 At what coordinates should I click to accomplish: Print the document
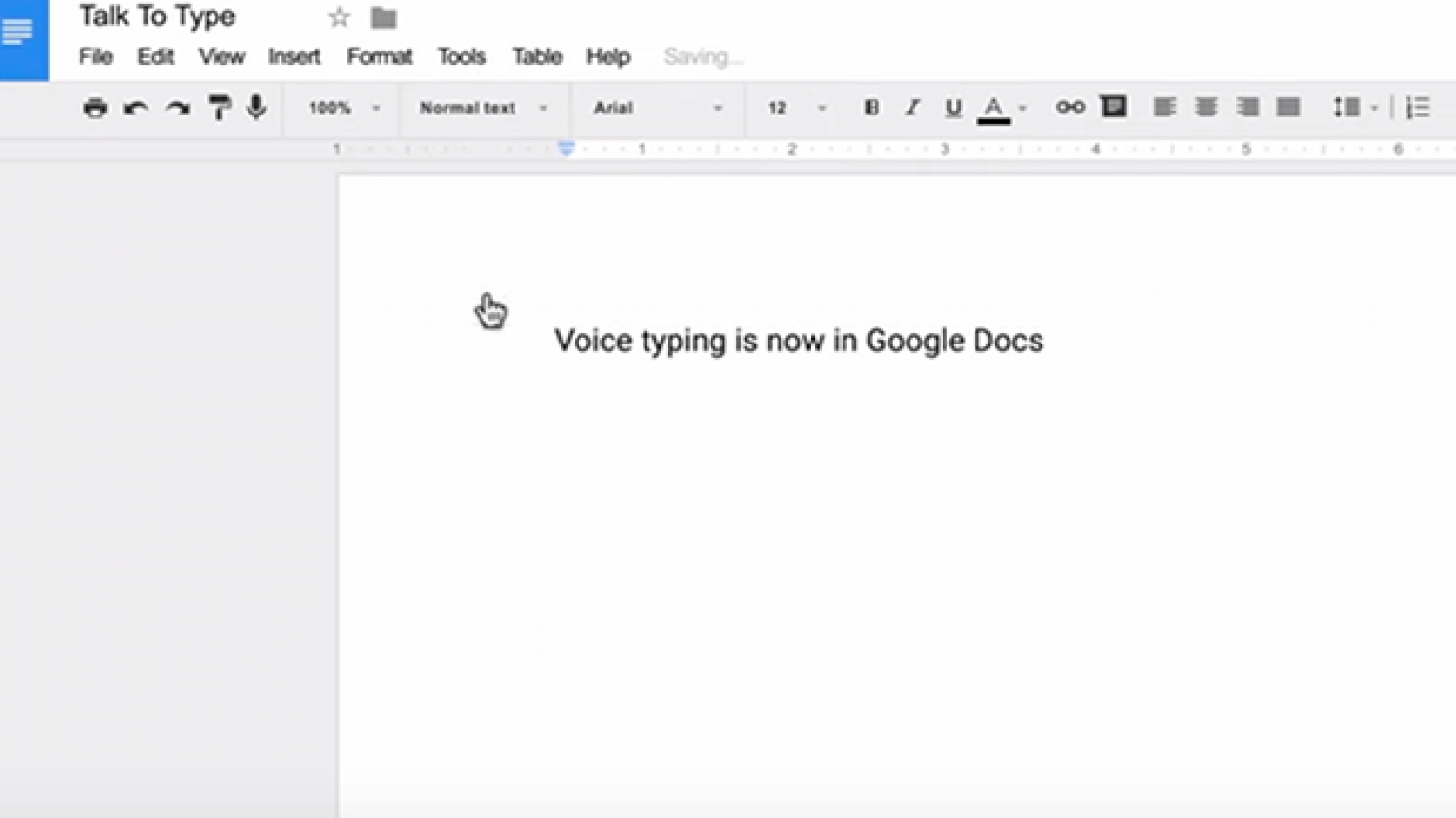pos(94,108)
